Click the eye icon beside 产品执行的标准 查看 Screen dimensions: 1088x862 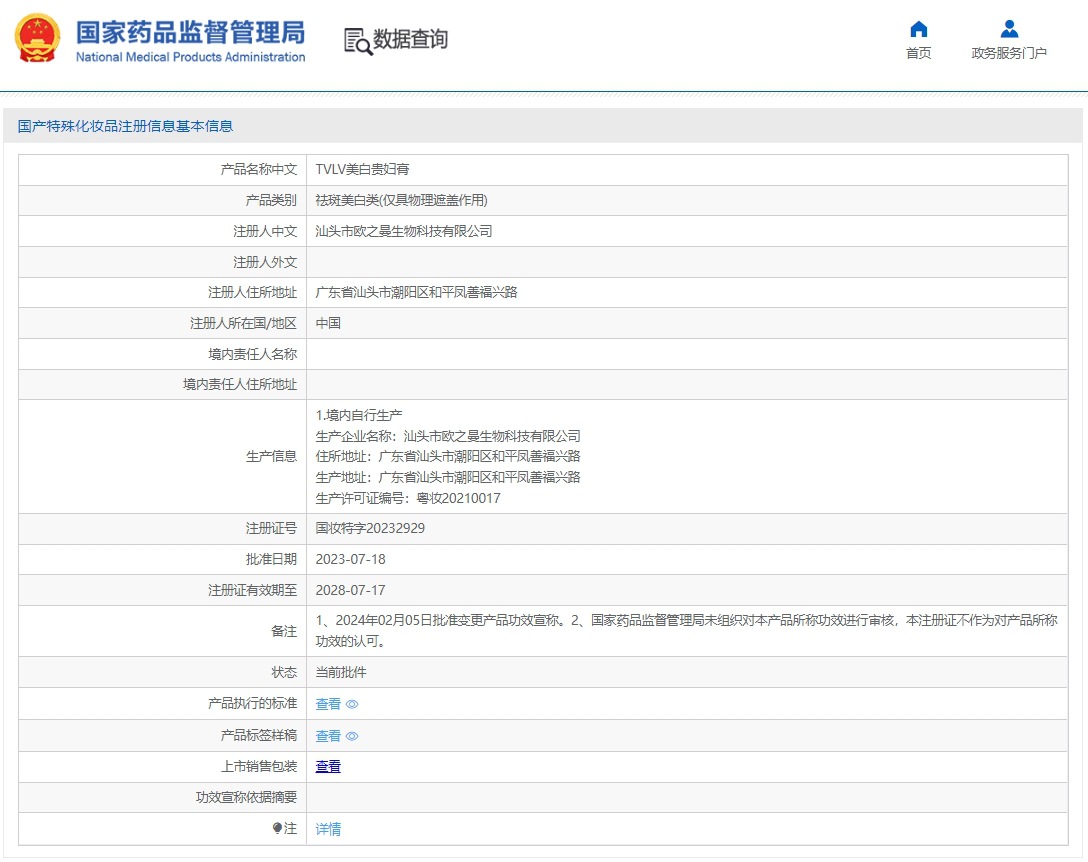coord(352,704)
